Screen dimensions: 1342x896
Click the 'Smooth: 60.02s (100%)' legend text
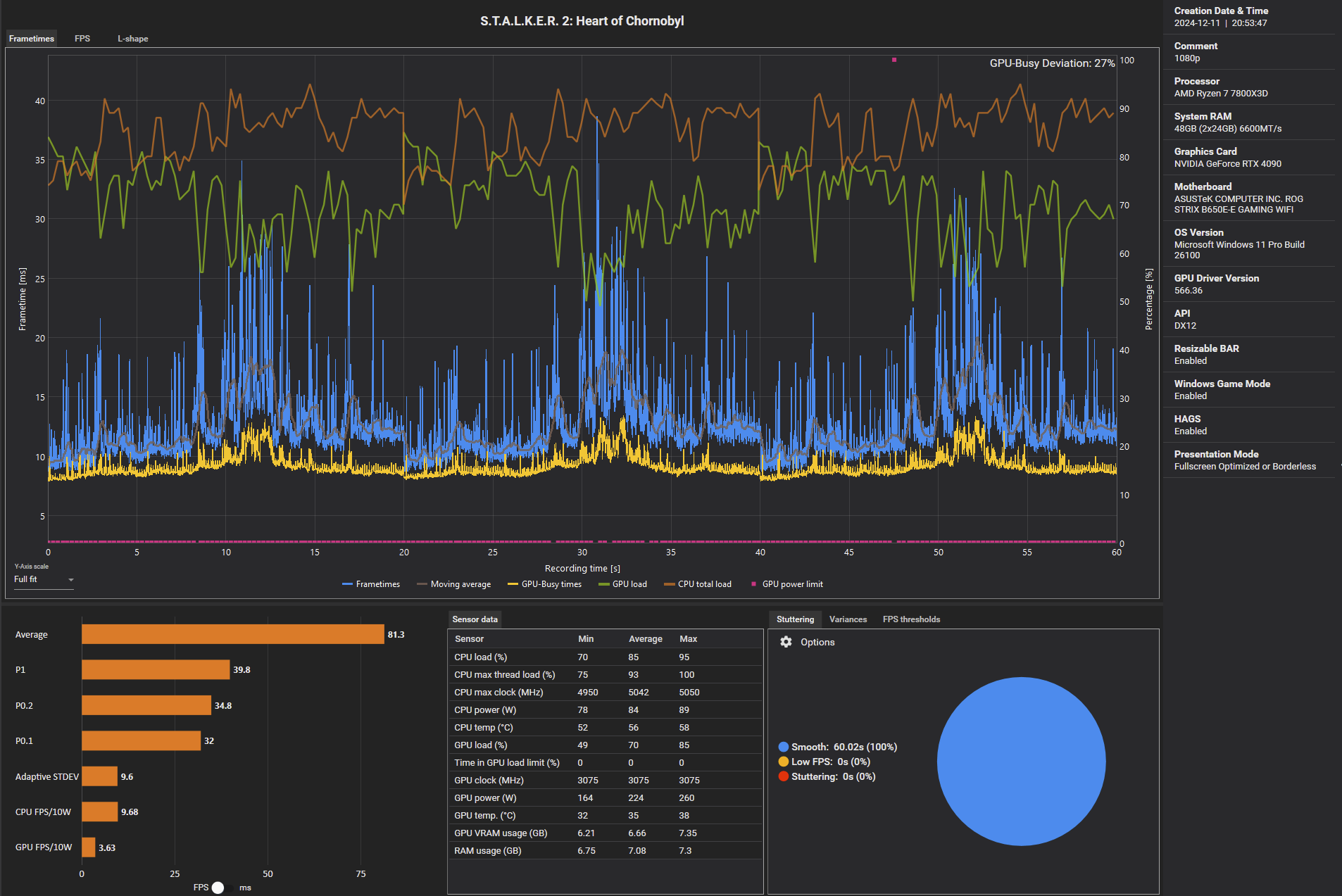pos(844,747)
